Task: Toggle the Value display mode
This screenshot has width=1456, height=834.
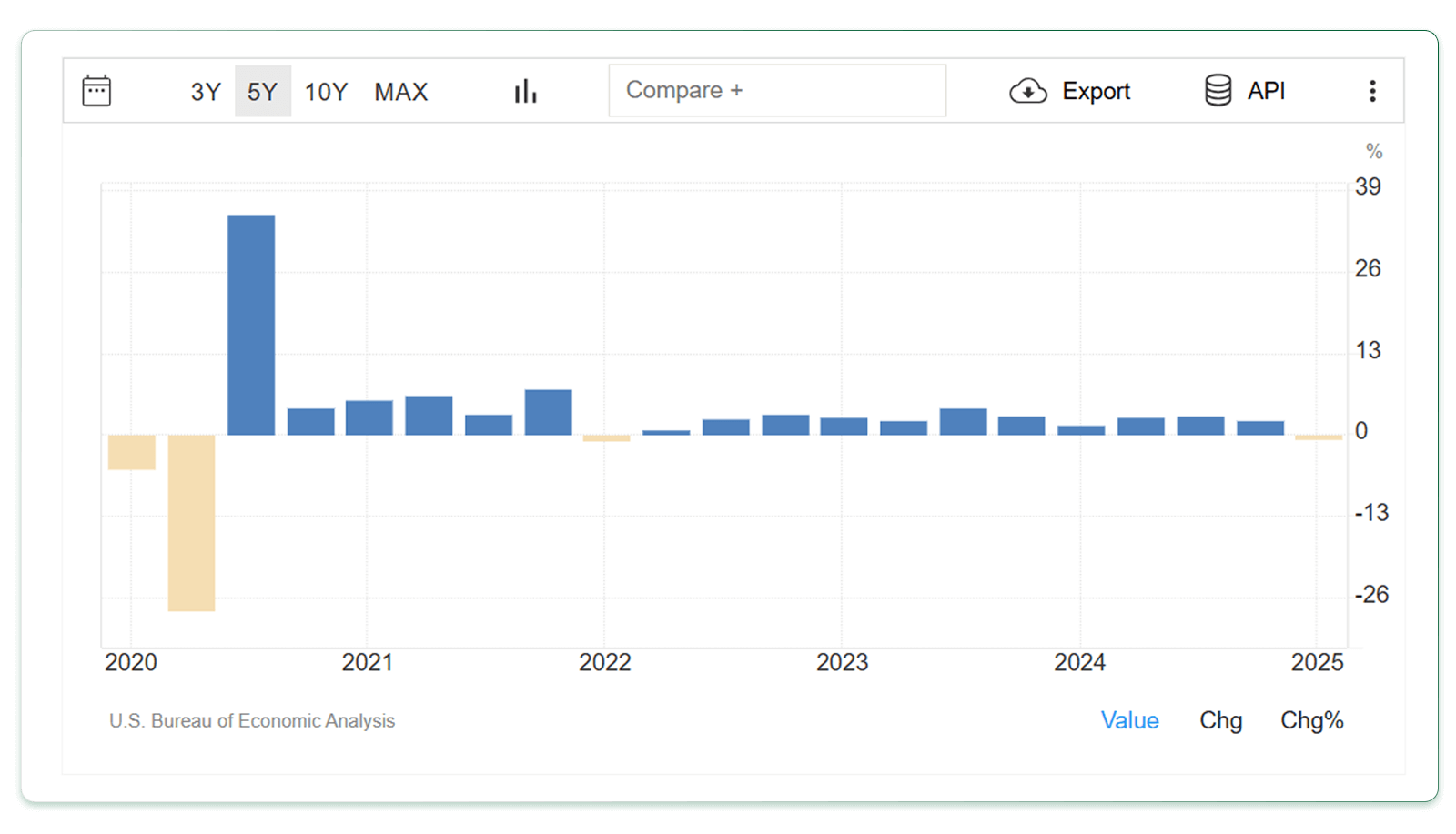Action: click(1129, 720)
